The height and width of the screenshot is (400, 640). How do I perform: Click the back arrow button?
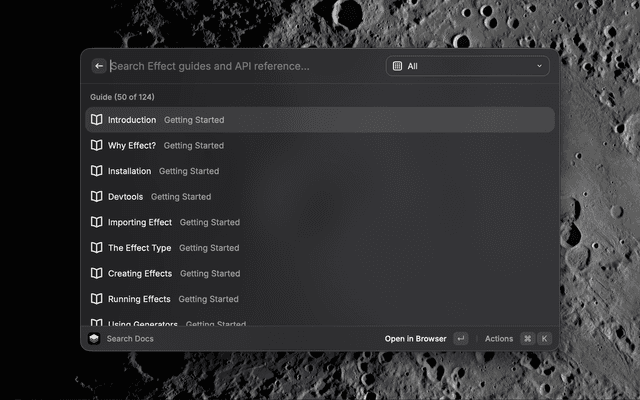point(99,66)
